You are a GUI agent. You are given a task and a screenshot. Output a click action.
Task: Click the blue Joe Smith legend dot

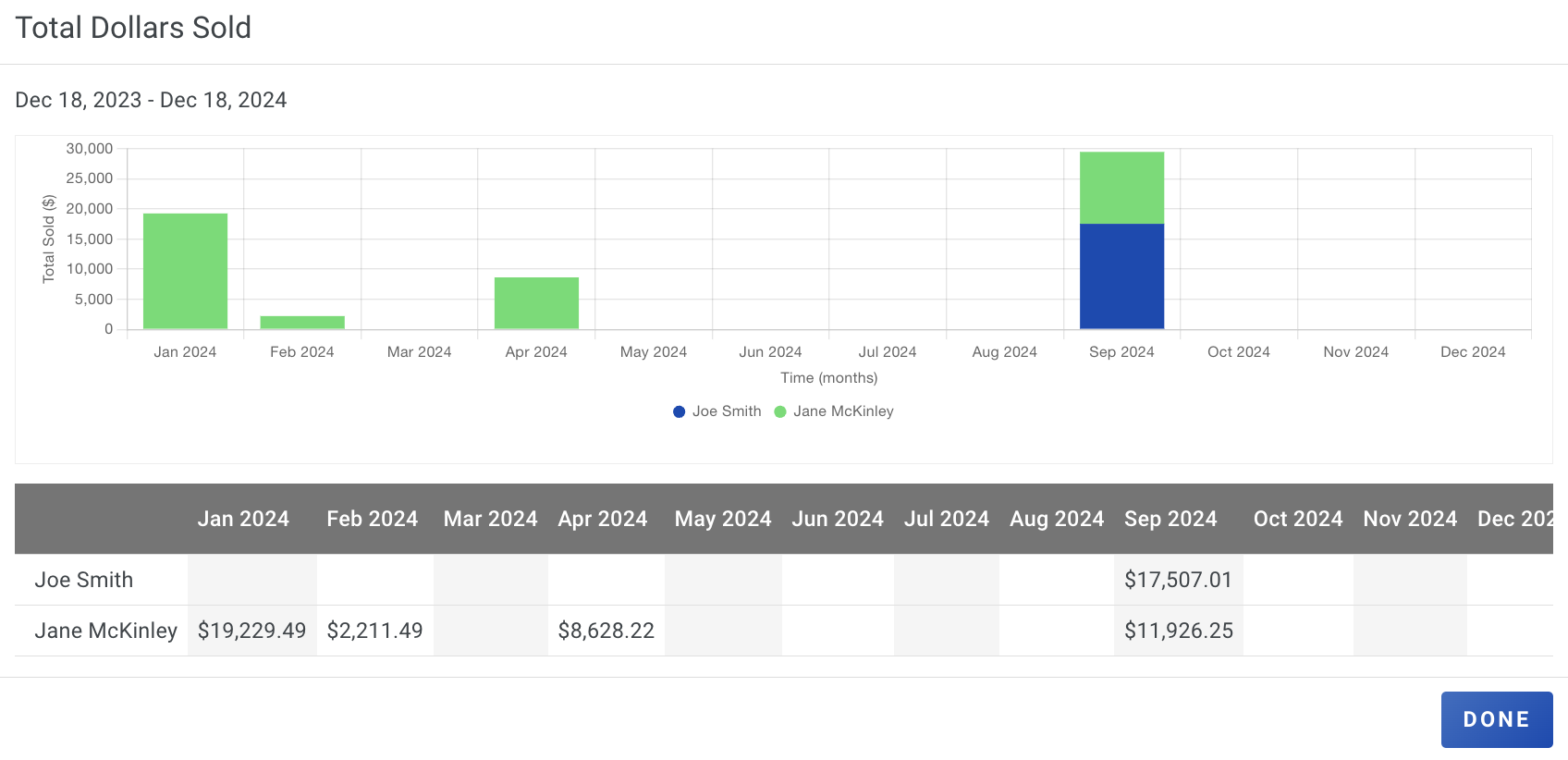pyautogui.click(x=680, y=411)
